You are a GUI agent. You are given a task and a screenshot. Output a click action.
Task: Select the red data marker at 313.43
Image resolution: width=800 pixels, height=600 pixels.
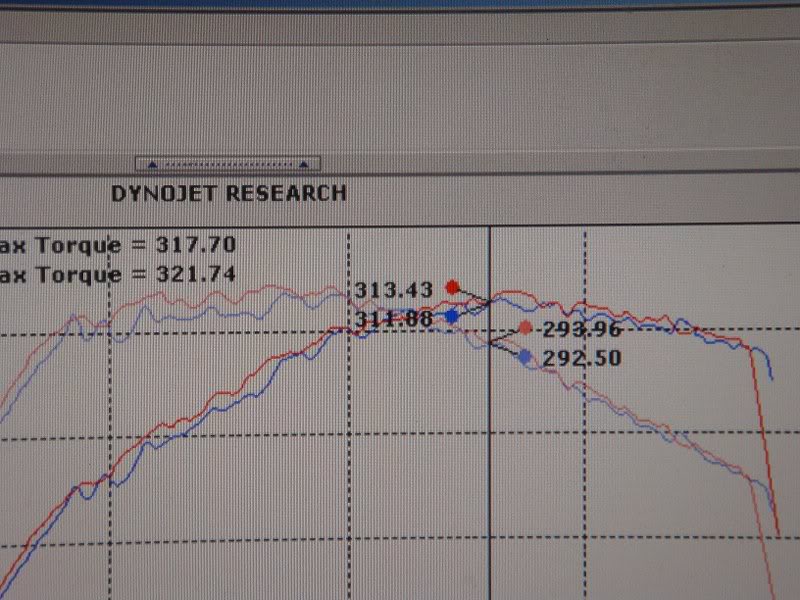452,287
